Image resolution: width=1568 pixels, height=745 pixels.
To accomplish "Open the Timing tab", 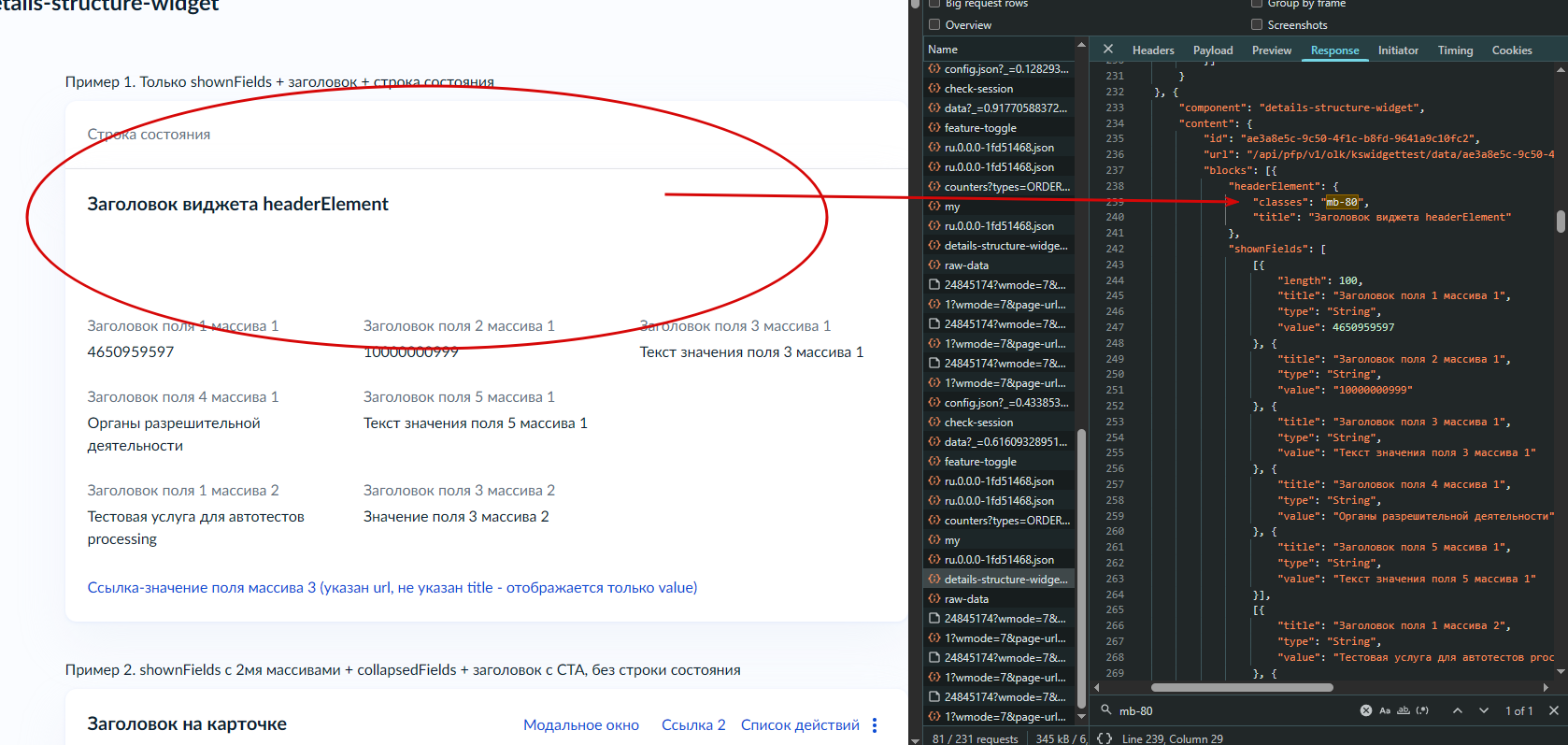I will 1455,50.
